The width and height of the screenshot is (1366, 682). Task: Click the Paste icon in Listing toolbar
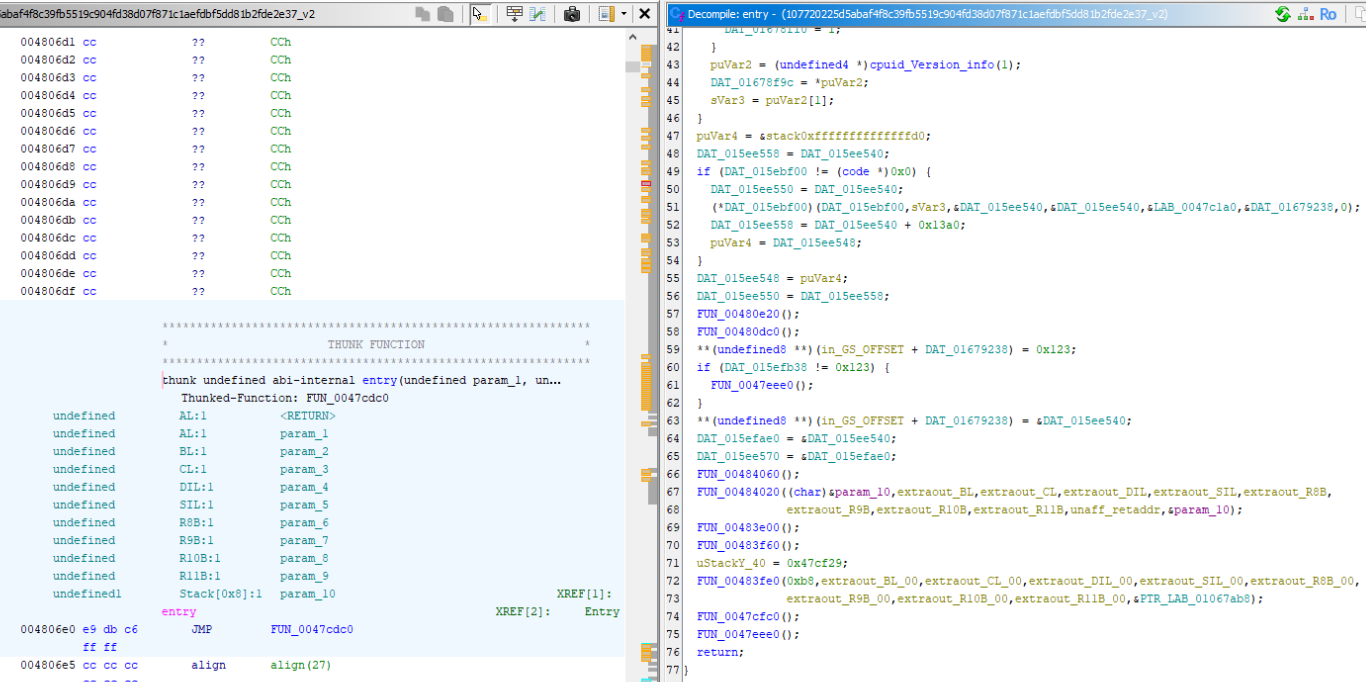446,14
